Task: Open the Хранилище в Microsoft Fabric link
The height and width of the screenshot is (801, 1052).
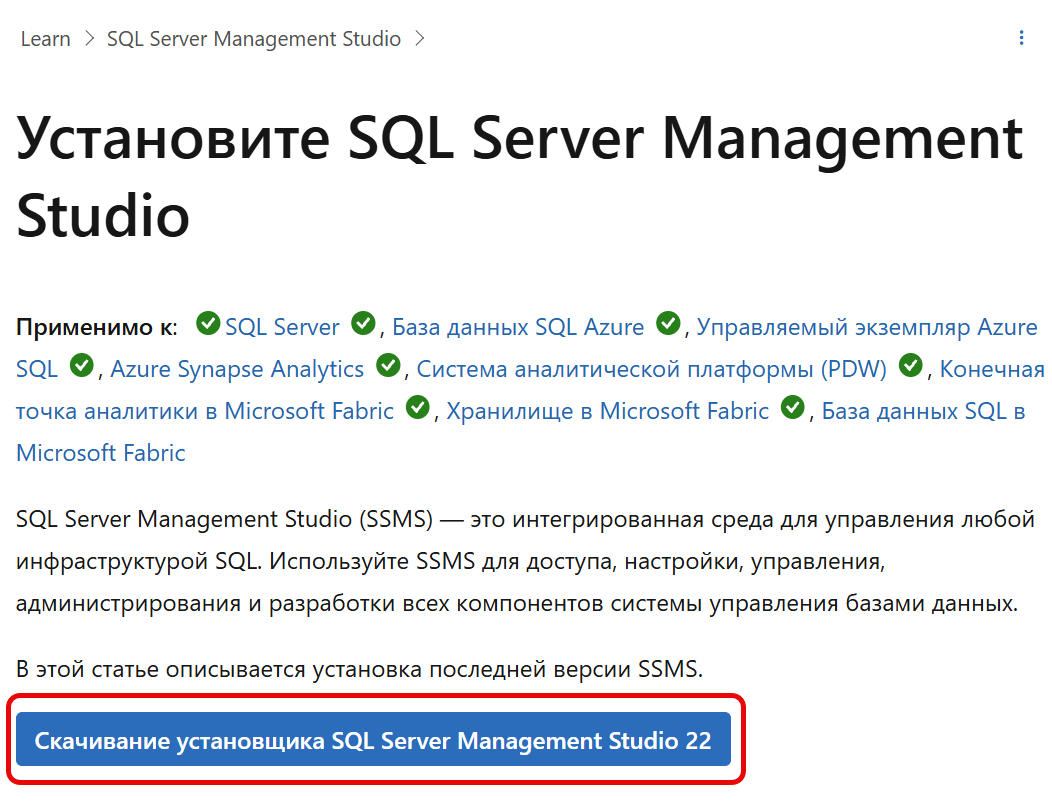Action: click(x=608, y=411)
